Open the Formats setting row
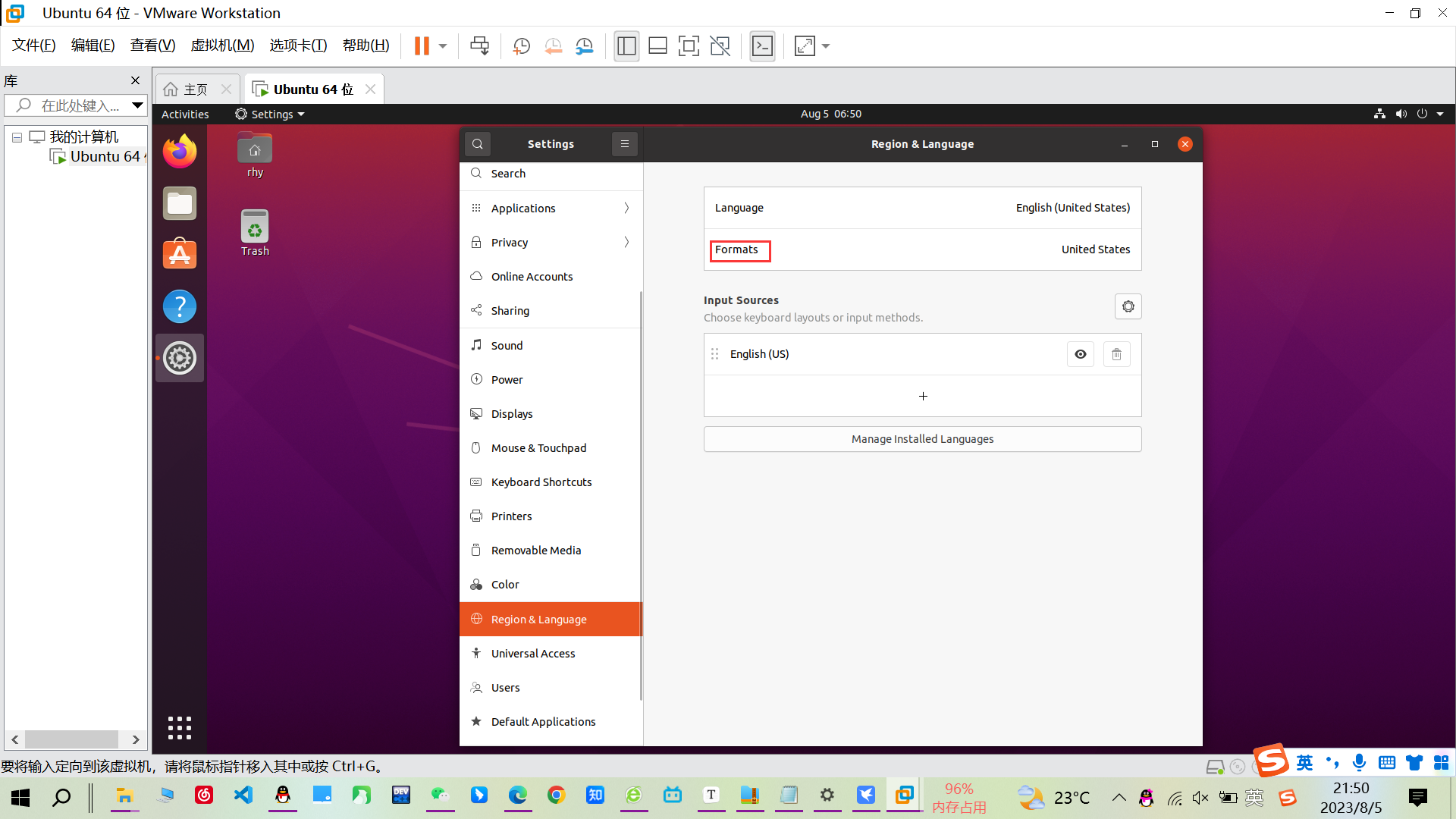The width and height of the screenshot is (1456, 819). coord(923,249)
